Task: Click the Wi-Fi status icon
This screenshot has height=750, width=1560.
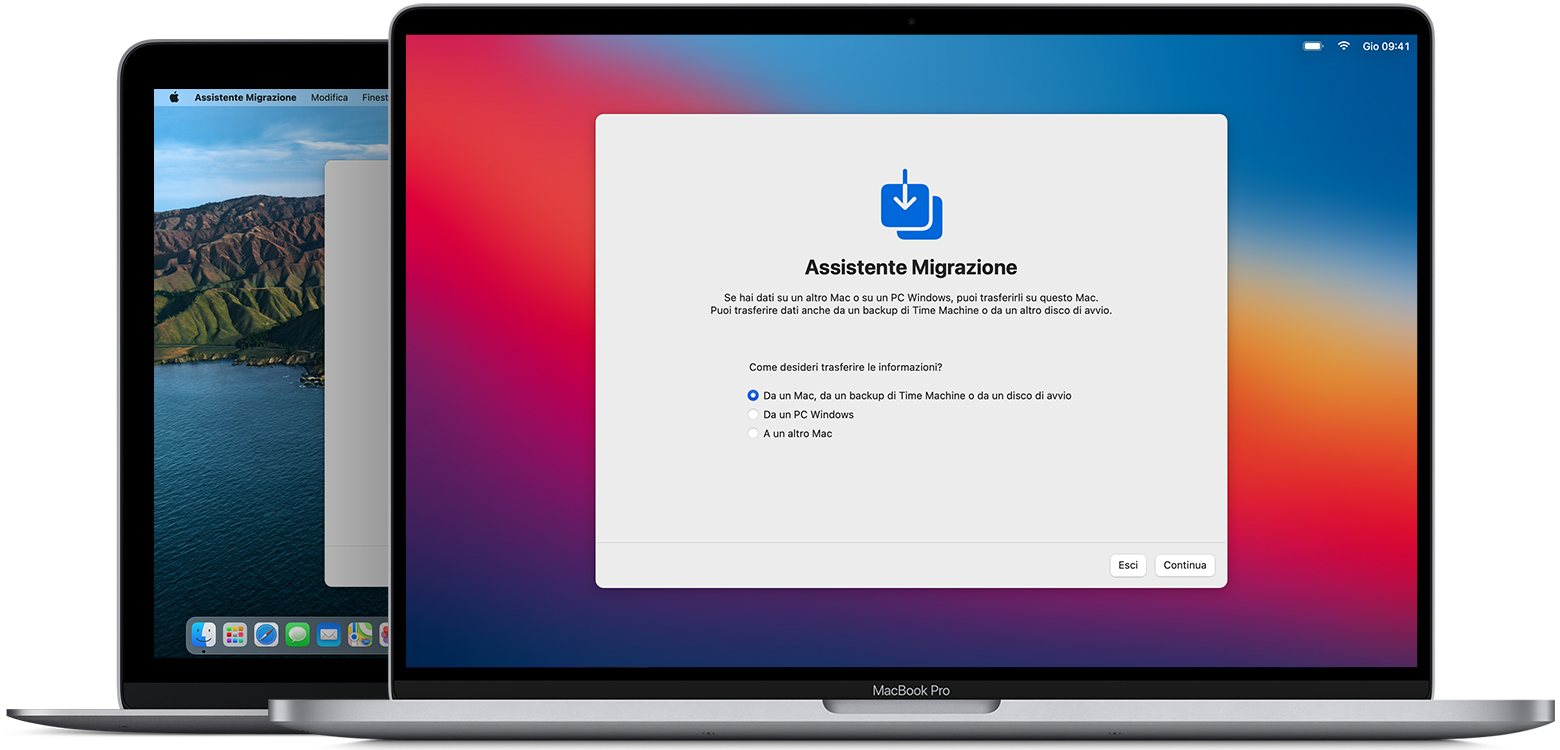Action: click(1343, 46)
